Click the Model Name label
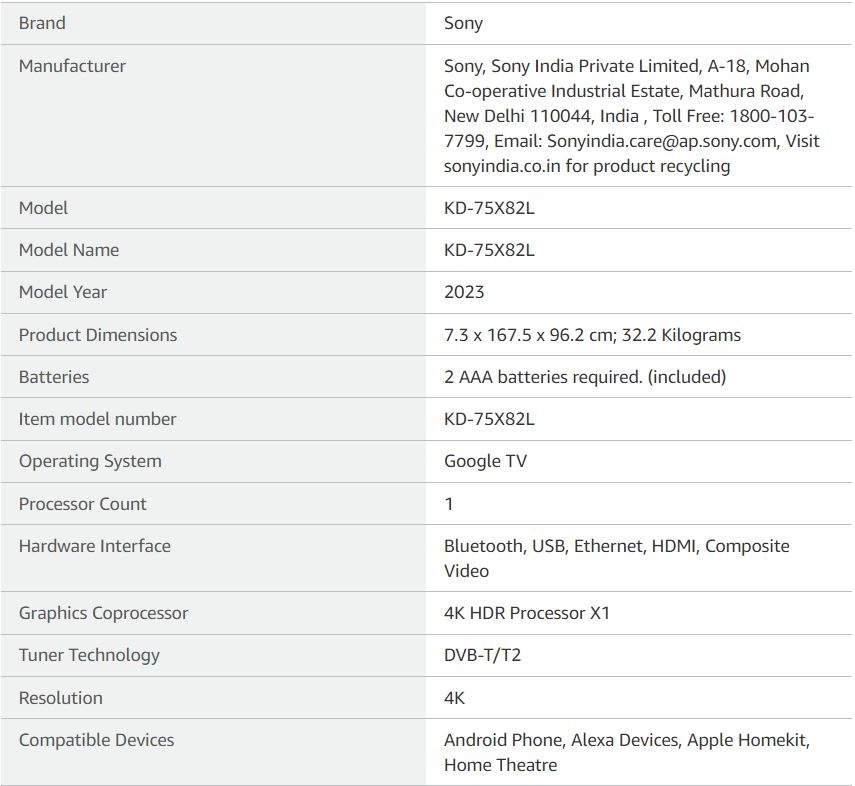This screenshot has width=855, height=786. coord(69,250)
